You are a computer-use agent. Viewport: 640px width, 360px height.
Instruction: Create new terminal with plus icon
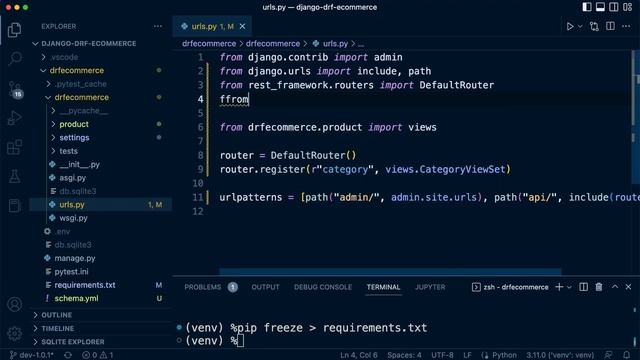(x=559, y=287)
